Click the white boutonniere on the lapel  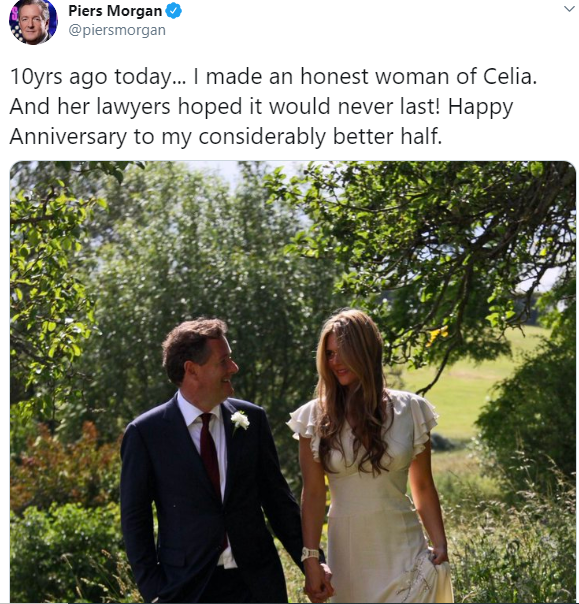240,421
